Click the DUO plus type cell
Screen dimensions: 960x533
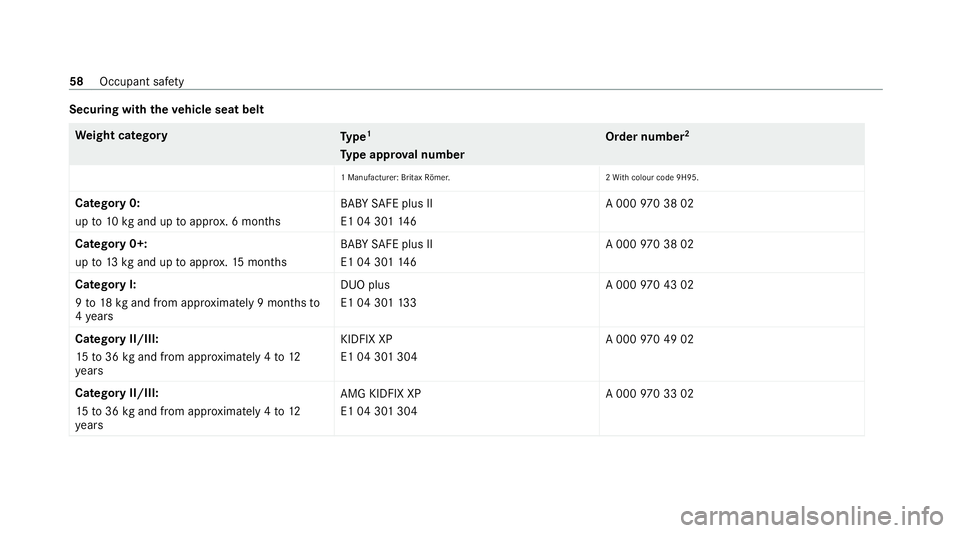pos(365,285)
